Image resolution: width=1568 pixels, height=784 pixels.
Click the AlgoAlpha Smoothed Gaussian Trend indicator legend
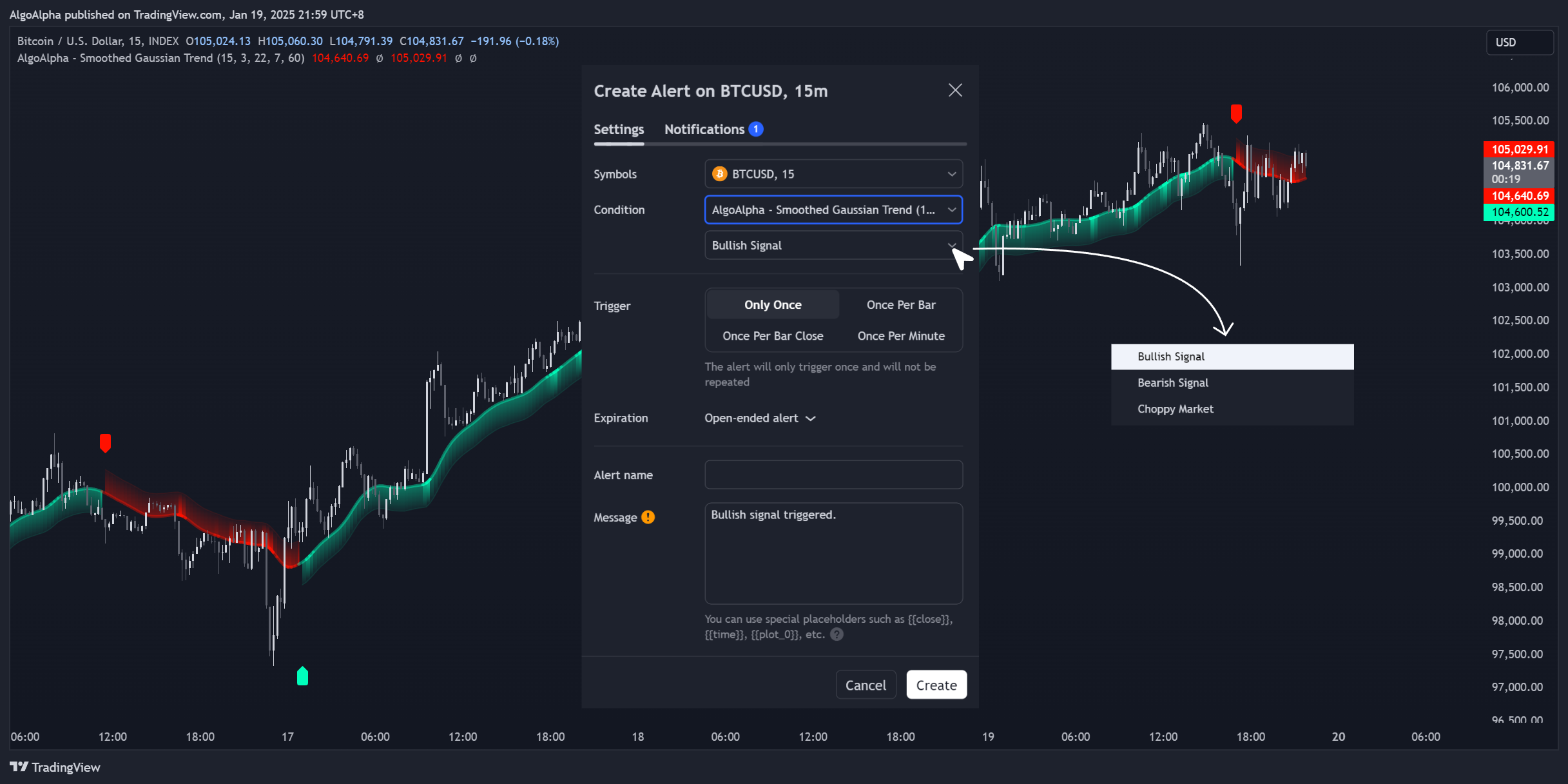pyautogui.click(x=160, y=58)
